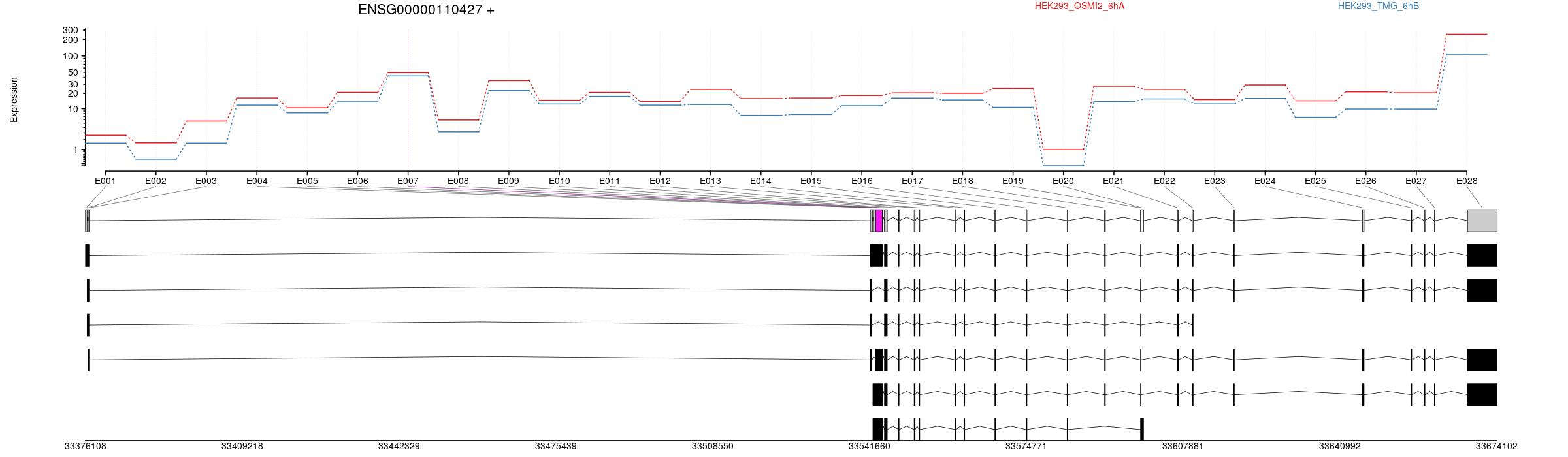Click y-axis tick label 10
This screenshot has height=457, width=1568.
pyautogui.click(x=73, y=109)
